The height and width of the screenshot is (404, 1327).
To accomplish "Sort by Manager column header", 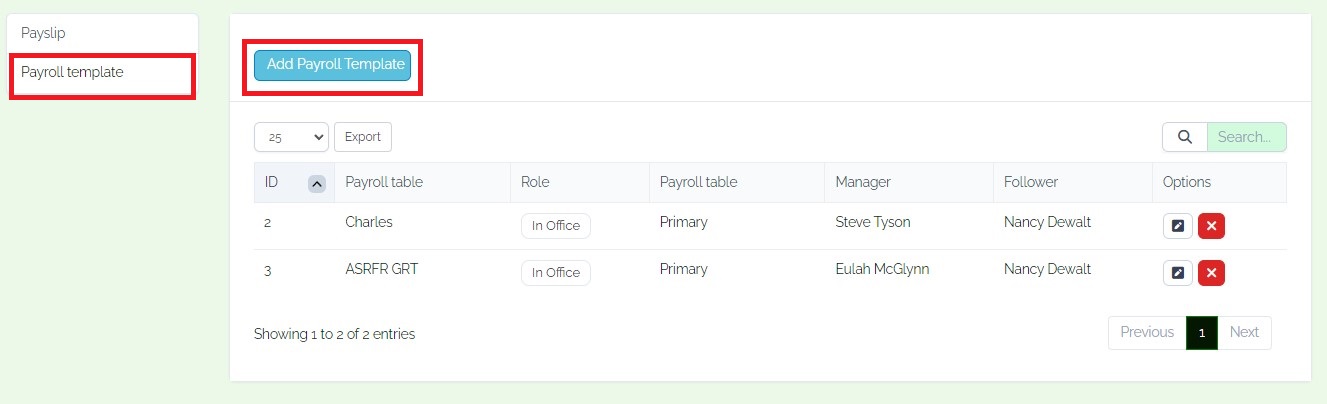I will coord(862,182).
